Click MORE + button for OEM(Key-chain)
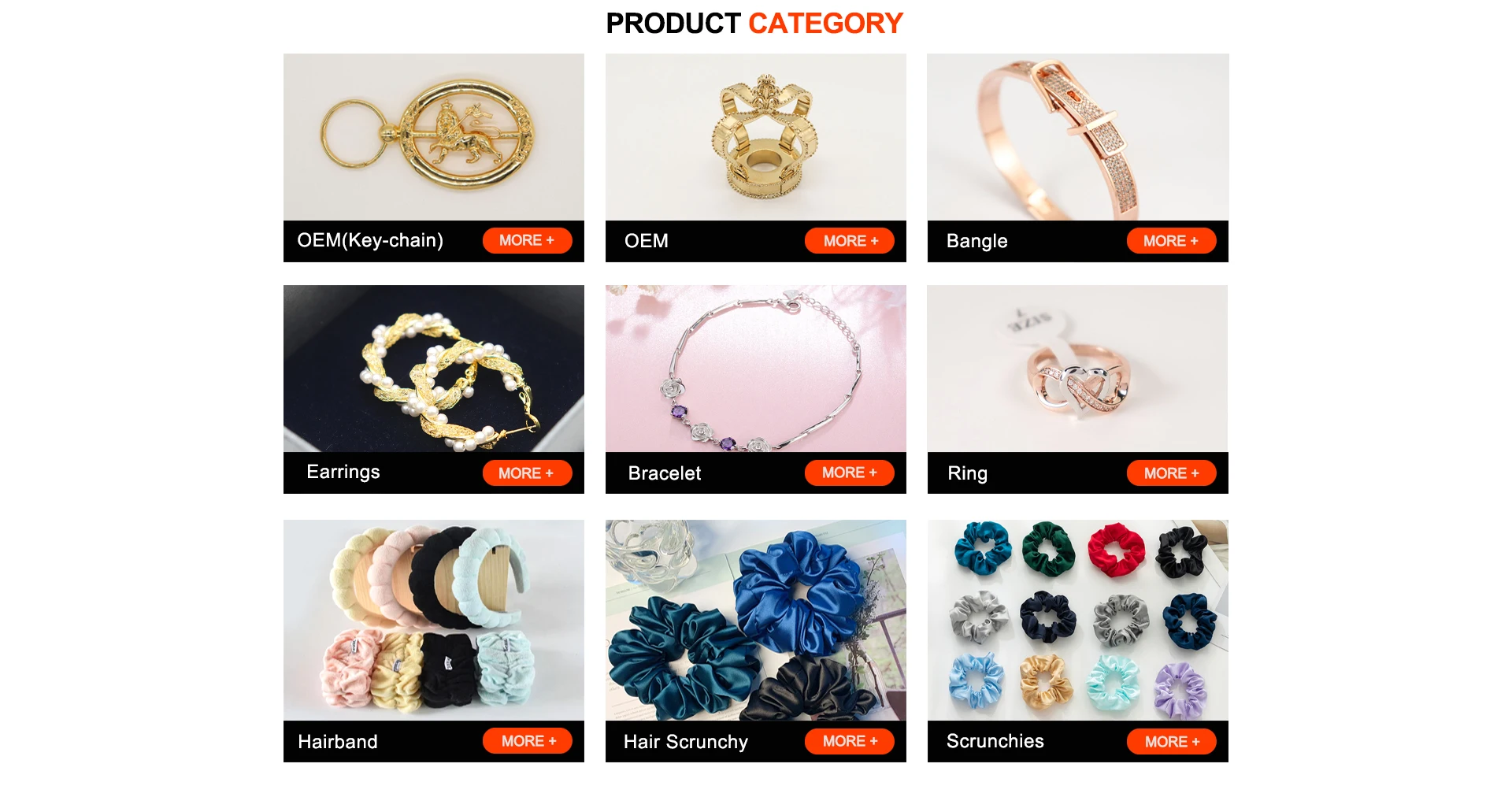This screenshot has height=797, width=1512. point(527,240)
